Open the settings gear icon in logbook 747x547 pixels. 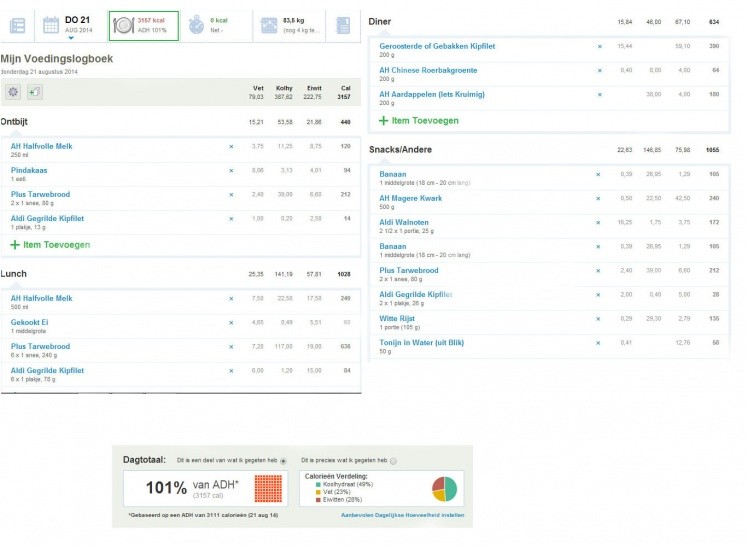pyautogui.click(x=14, y=92)
